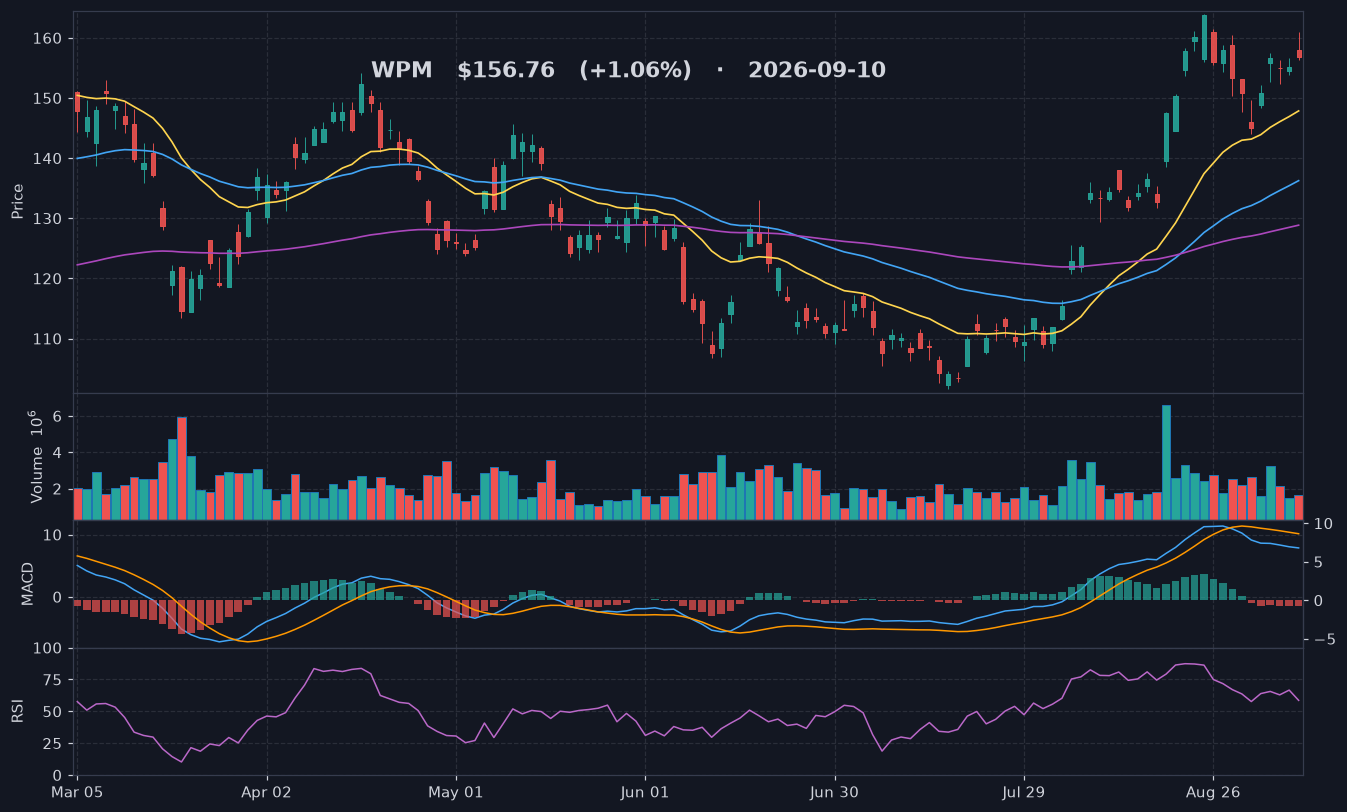Click the Mar 05 date label
The image size is (1347, 812).
click(x=78, y=792)
